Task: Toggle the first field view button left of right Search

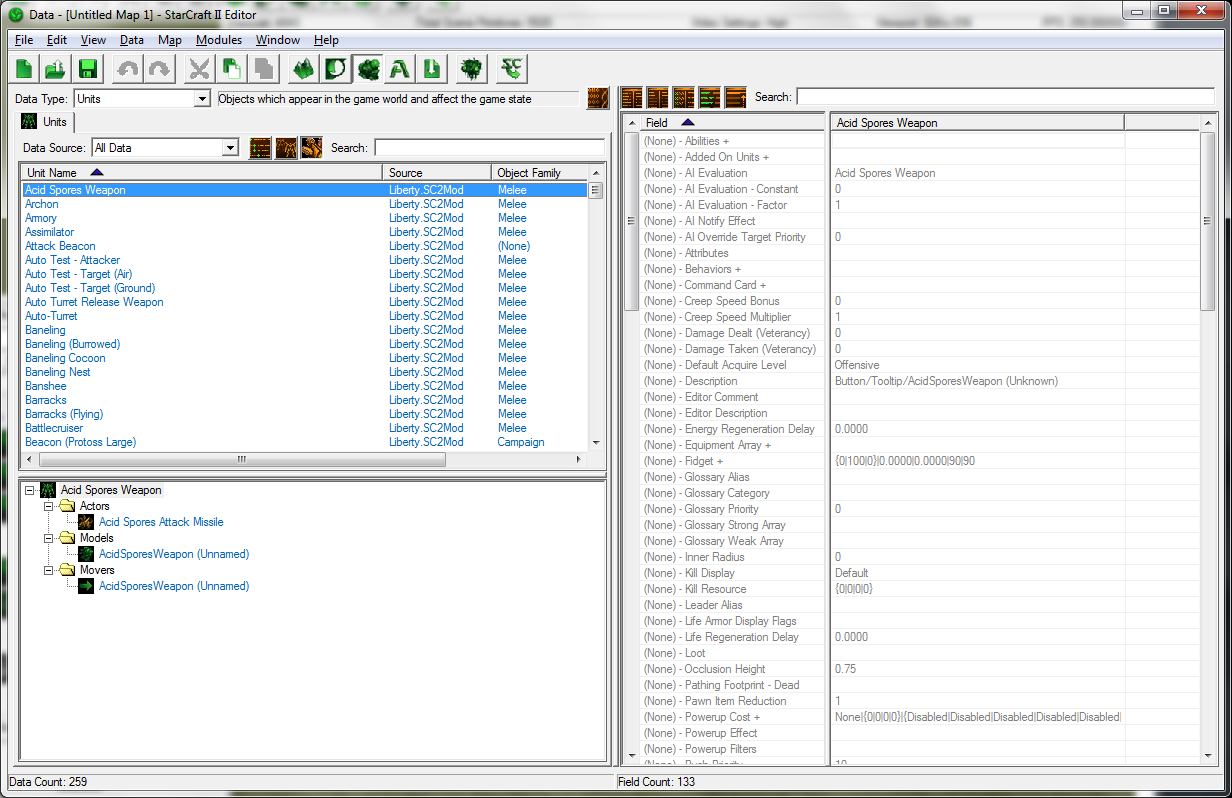Action: (632, 97)
